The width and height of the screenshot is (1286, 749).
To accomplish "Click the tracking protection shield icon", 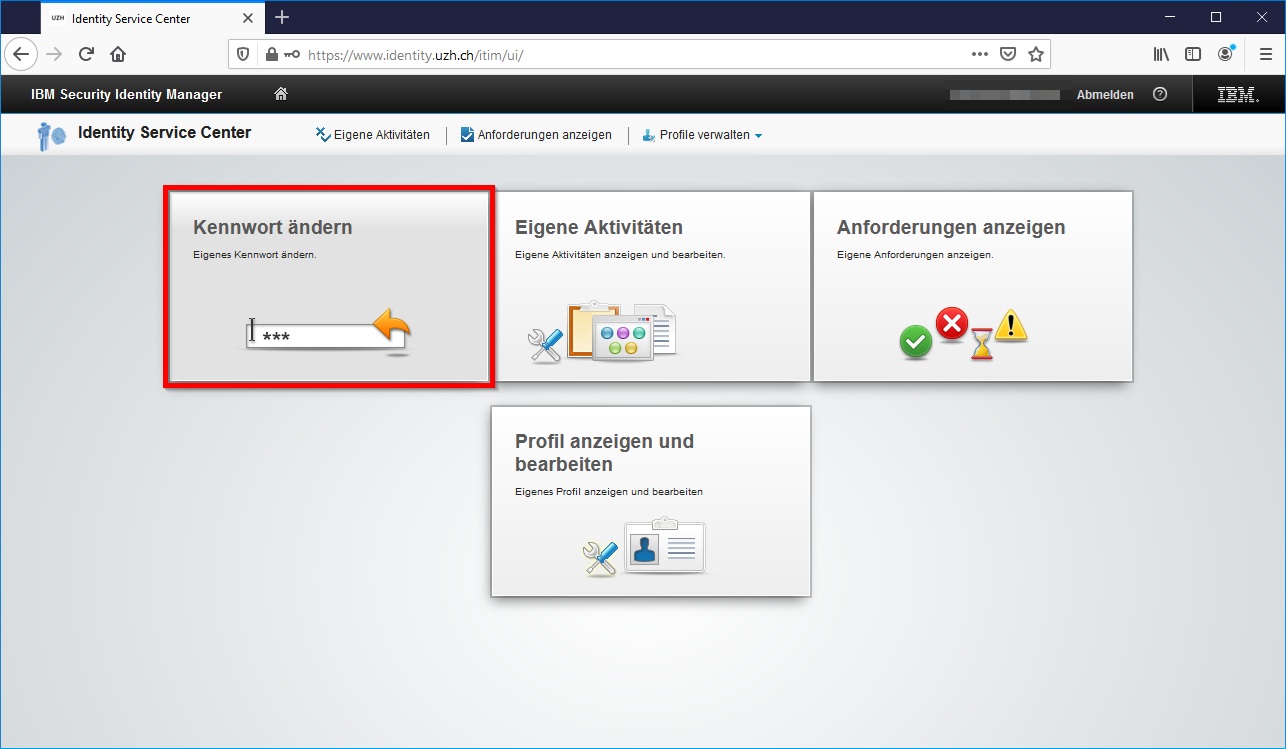I will coord(243,54).
